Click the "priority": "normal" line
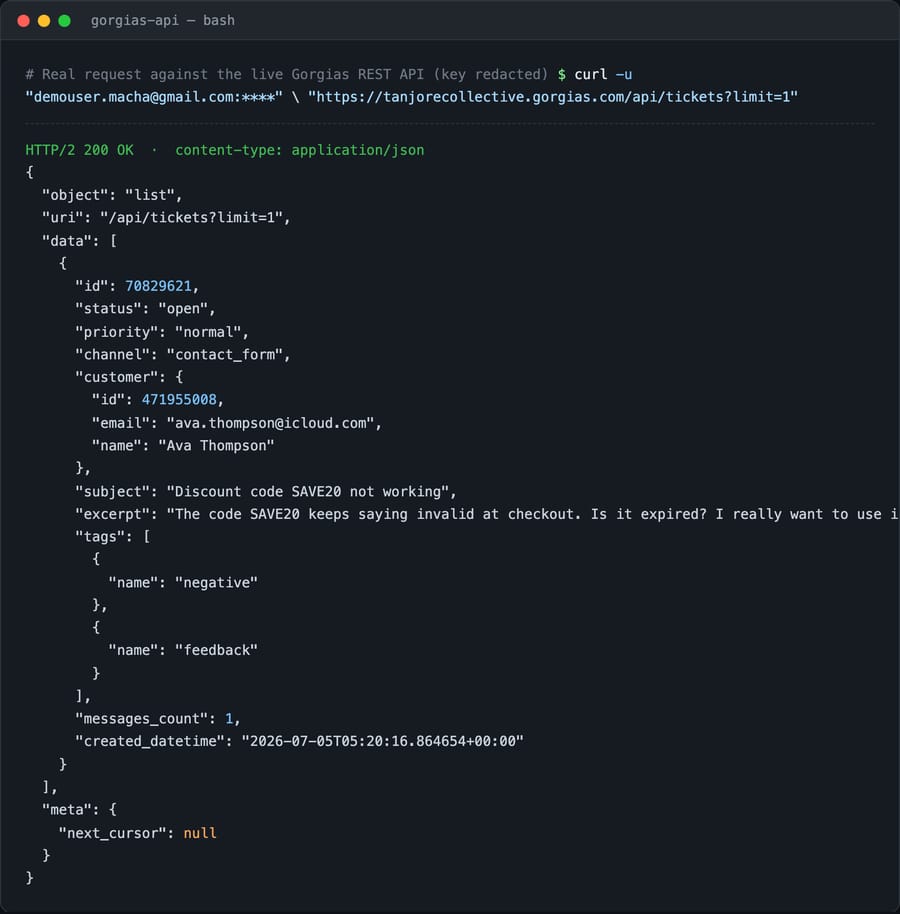This screenshot has width=900, height=914. (162, 332)
